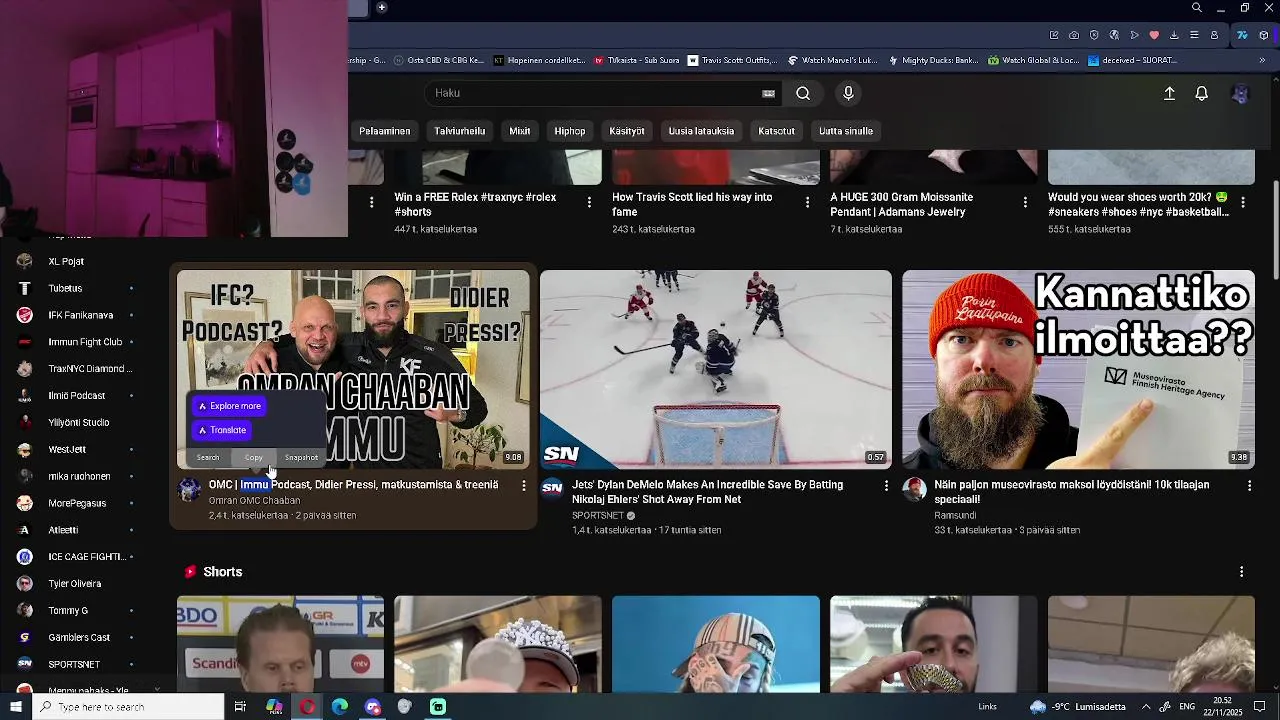This screenshot has height=720, width=1280.
Task: Open the 'Tikaista - Sub Suora' bookmark
Action: pos(637,60)
